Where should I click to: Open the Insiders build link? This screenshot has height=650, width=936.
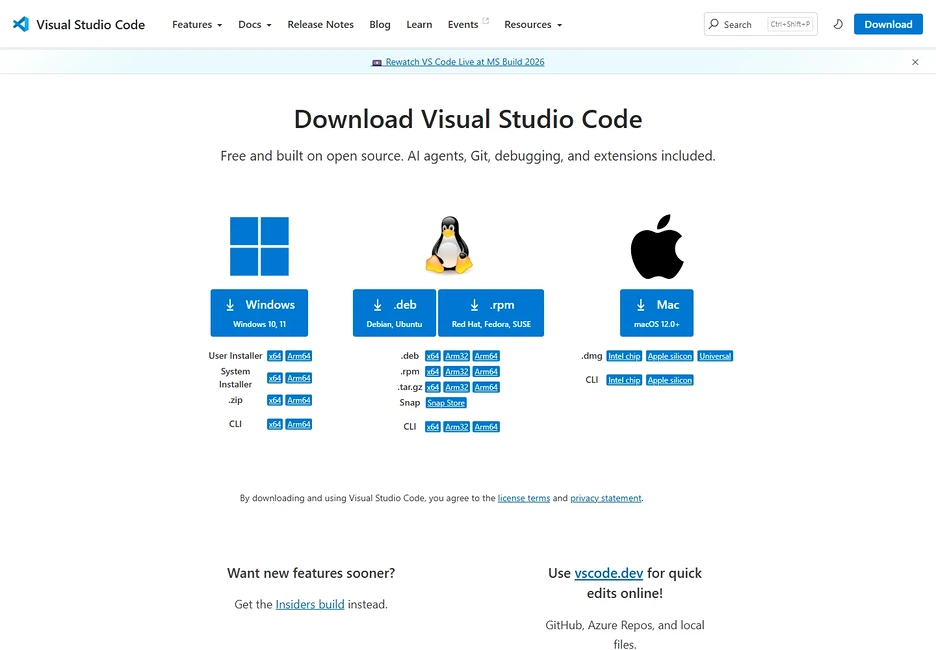(310, 605)
